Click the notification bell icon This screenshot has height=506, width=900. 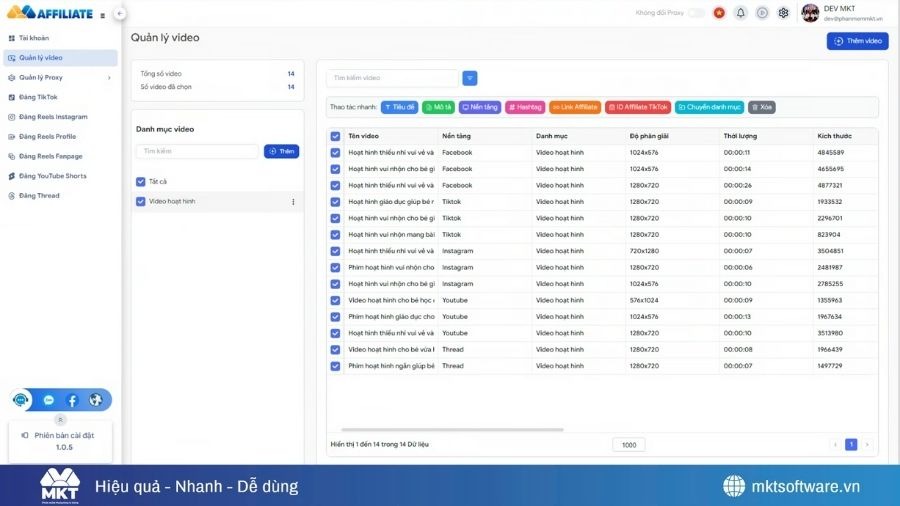pyautogui.click(x=741, y=13)
